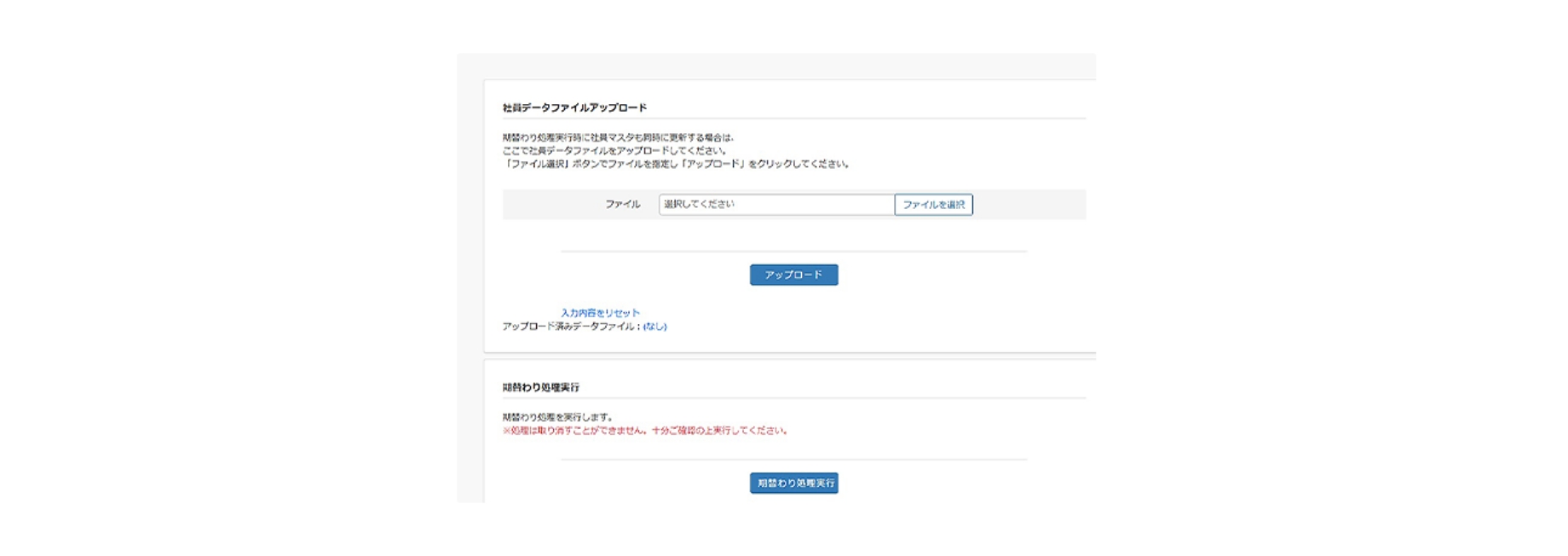
Task: Click the 社員データファイルアップロード heading
Action: pos(574,107)
